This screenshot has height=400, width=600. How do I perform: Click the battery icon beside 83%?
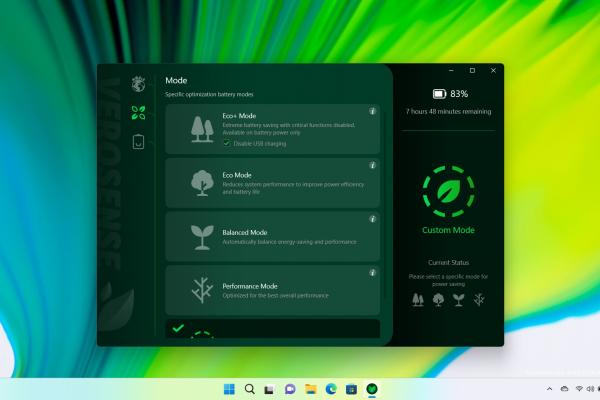(x=439, y=94)
